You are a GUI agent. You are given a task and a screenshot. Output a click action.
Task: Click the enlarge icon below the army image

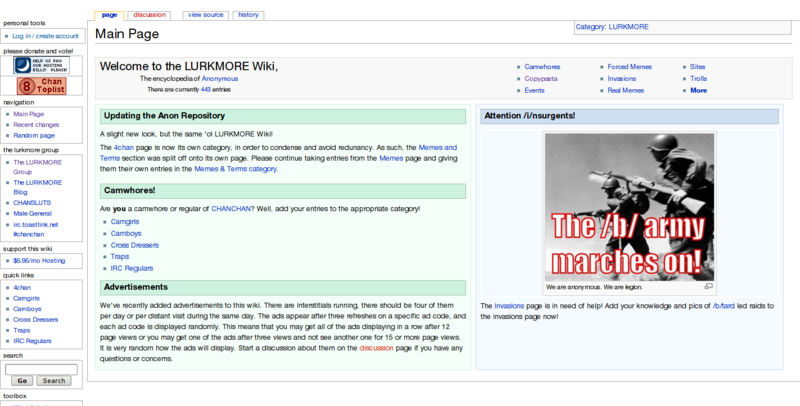pos(709,286)
